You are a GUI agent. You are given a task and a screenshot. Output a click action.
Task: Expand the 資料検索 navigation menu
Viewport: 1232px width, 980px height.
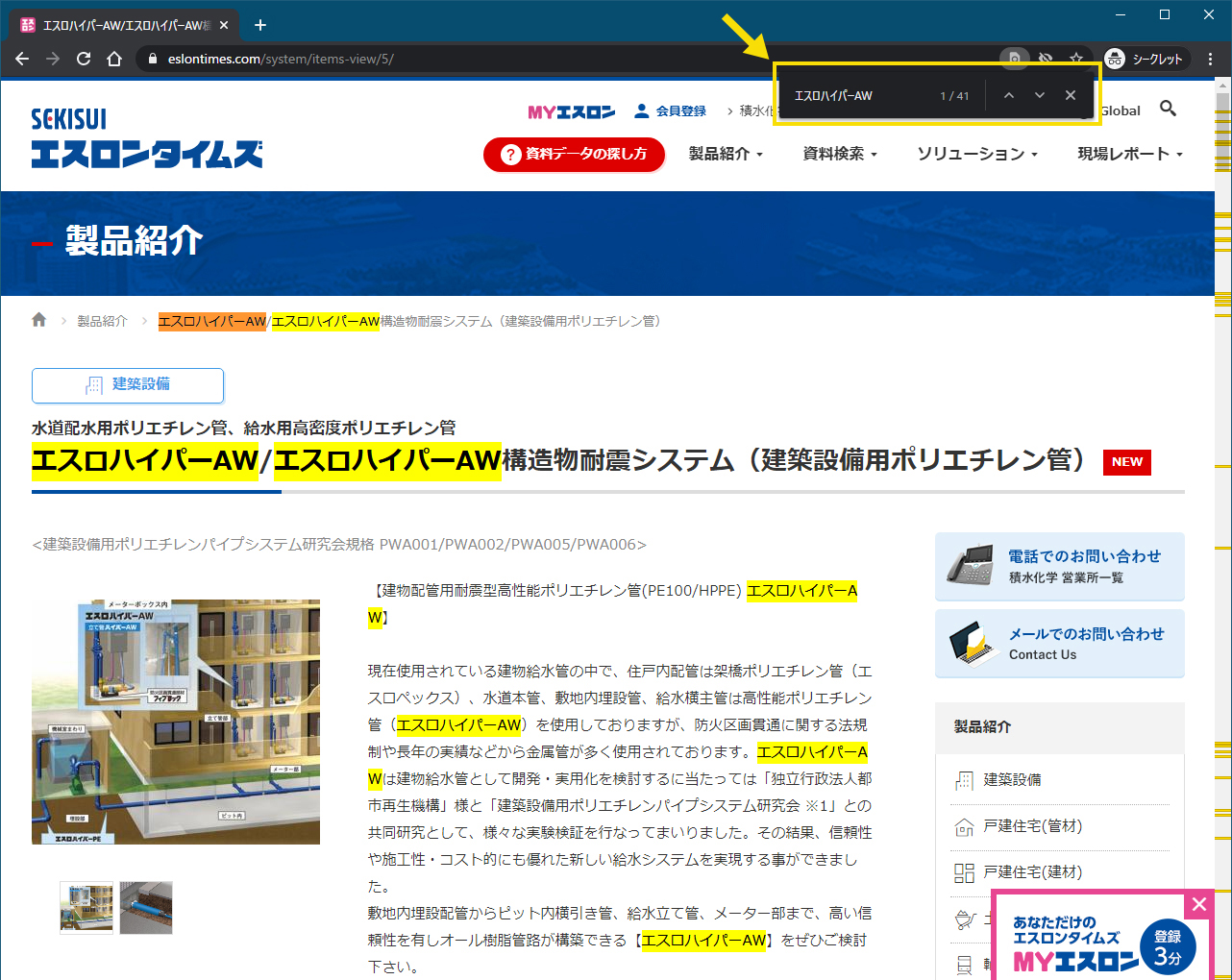[840, 154]
